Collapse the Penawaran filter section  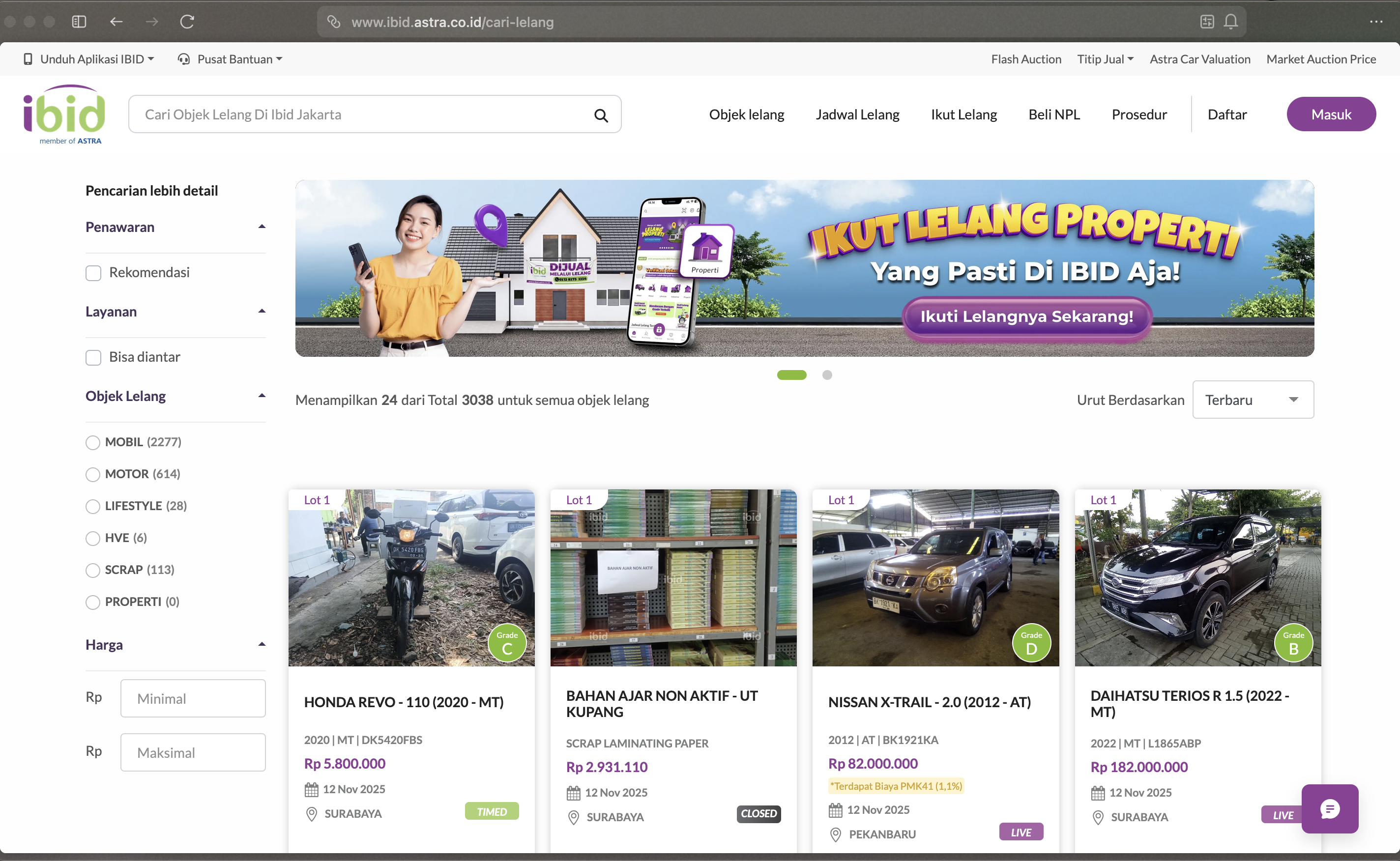tap(262, 227)
